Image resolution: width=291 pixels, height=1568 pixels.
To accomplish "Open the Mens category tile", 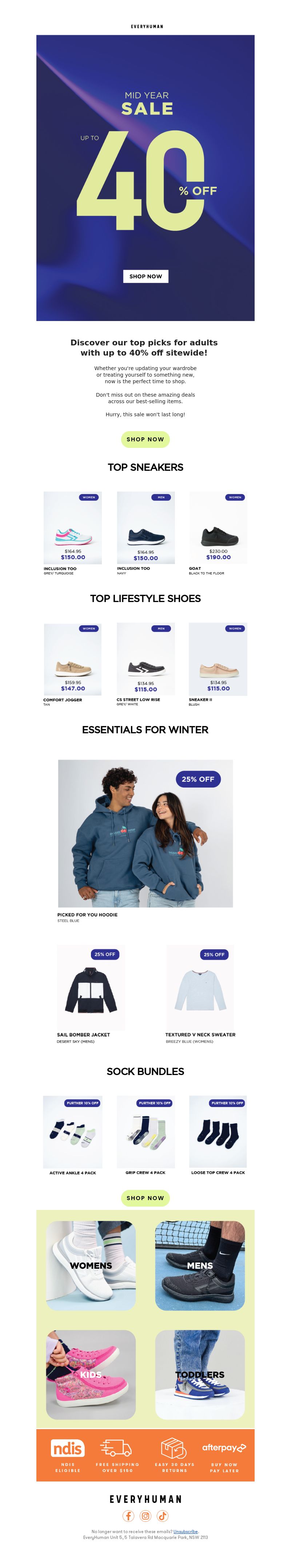I will 200,1266.
